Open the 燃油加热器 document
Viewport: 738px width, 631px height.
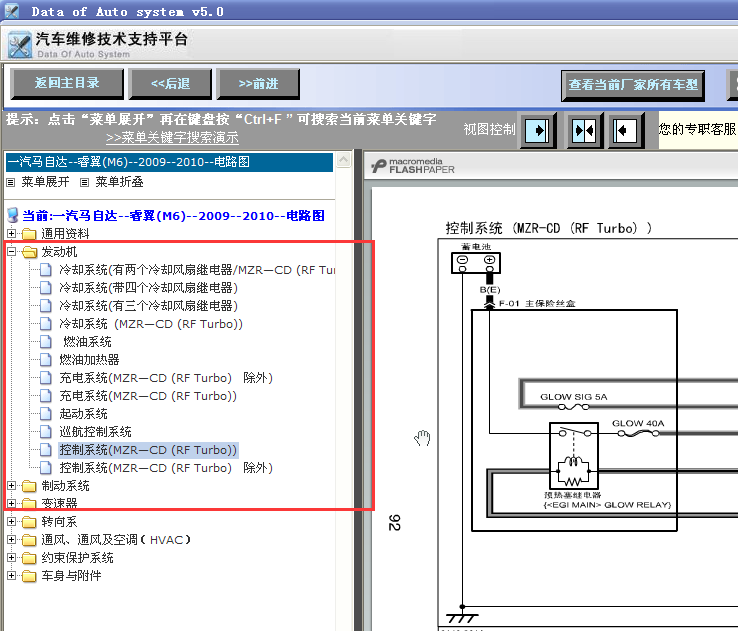tap(89, 360)
